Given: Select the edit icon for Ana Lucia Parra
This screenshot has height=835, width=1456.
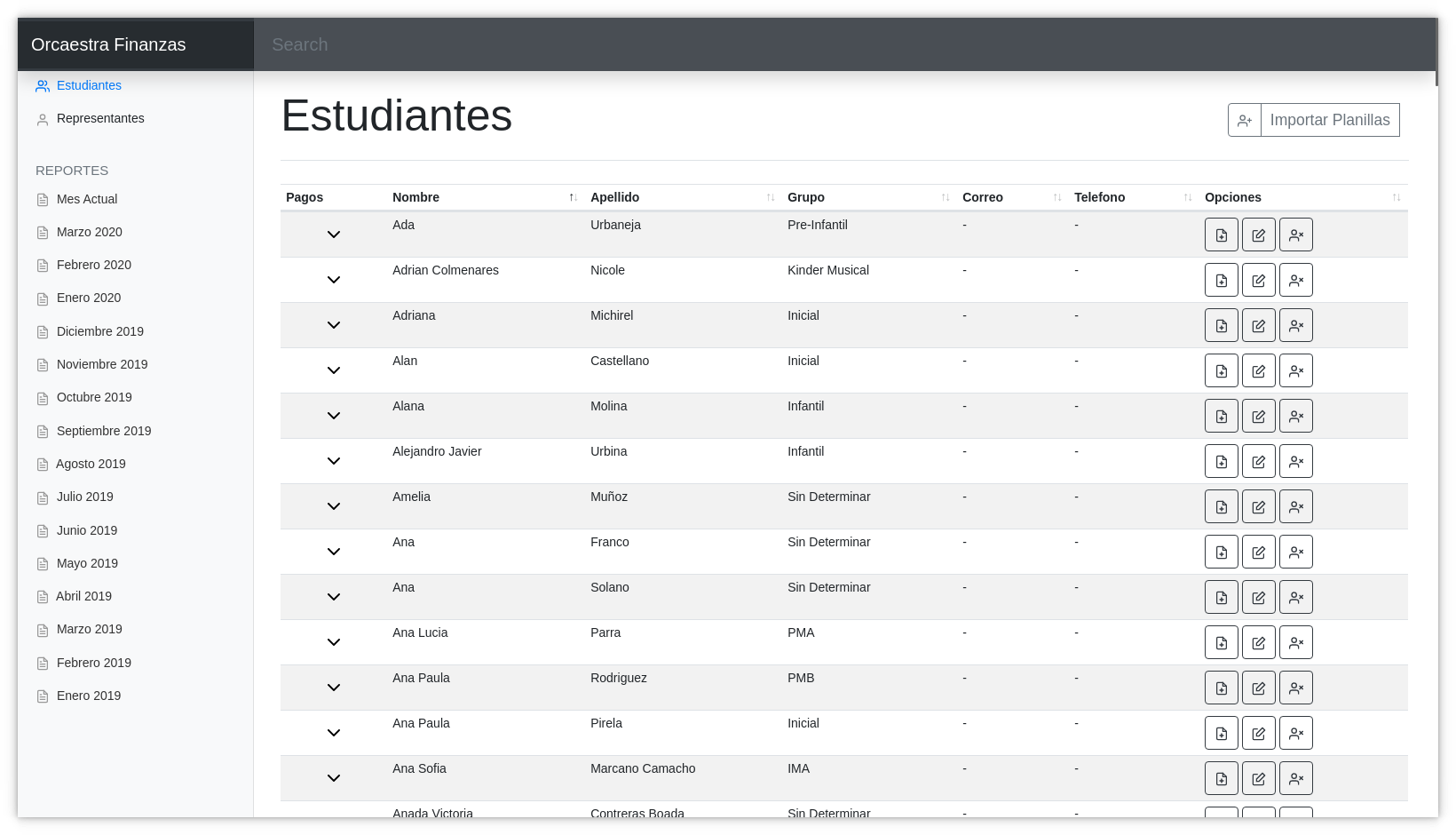Looking at the screenshot, I should point(1258,642).
